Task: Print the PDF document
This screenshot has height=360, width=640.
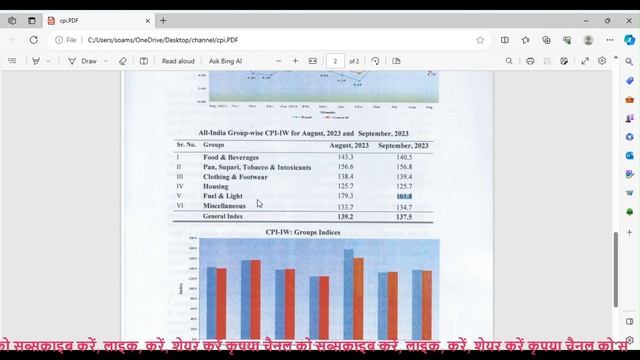Action: 530,61
